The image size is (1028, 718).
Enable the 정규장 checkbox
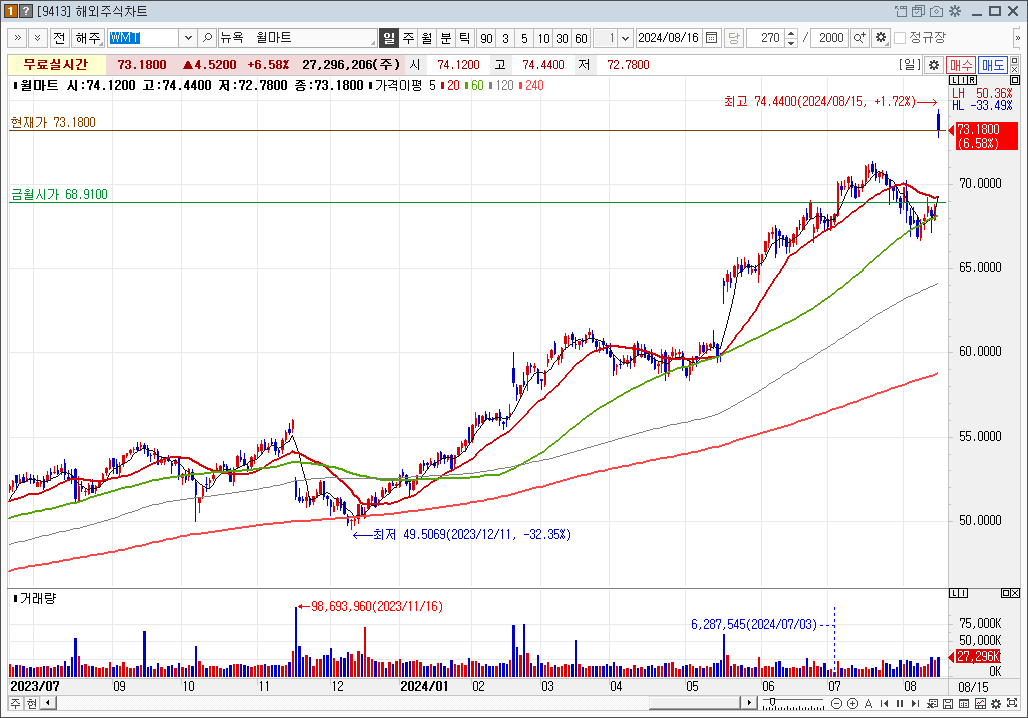coord(900,38)
